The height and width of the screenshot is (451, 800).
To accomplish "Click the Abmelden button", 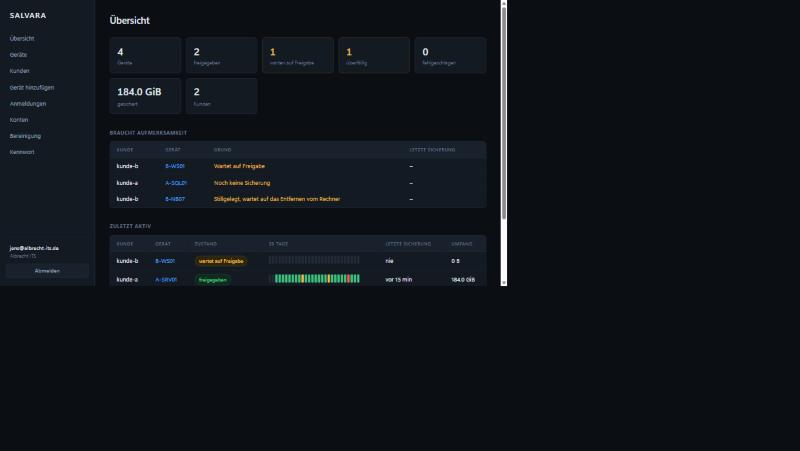I will coord(47,271).
